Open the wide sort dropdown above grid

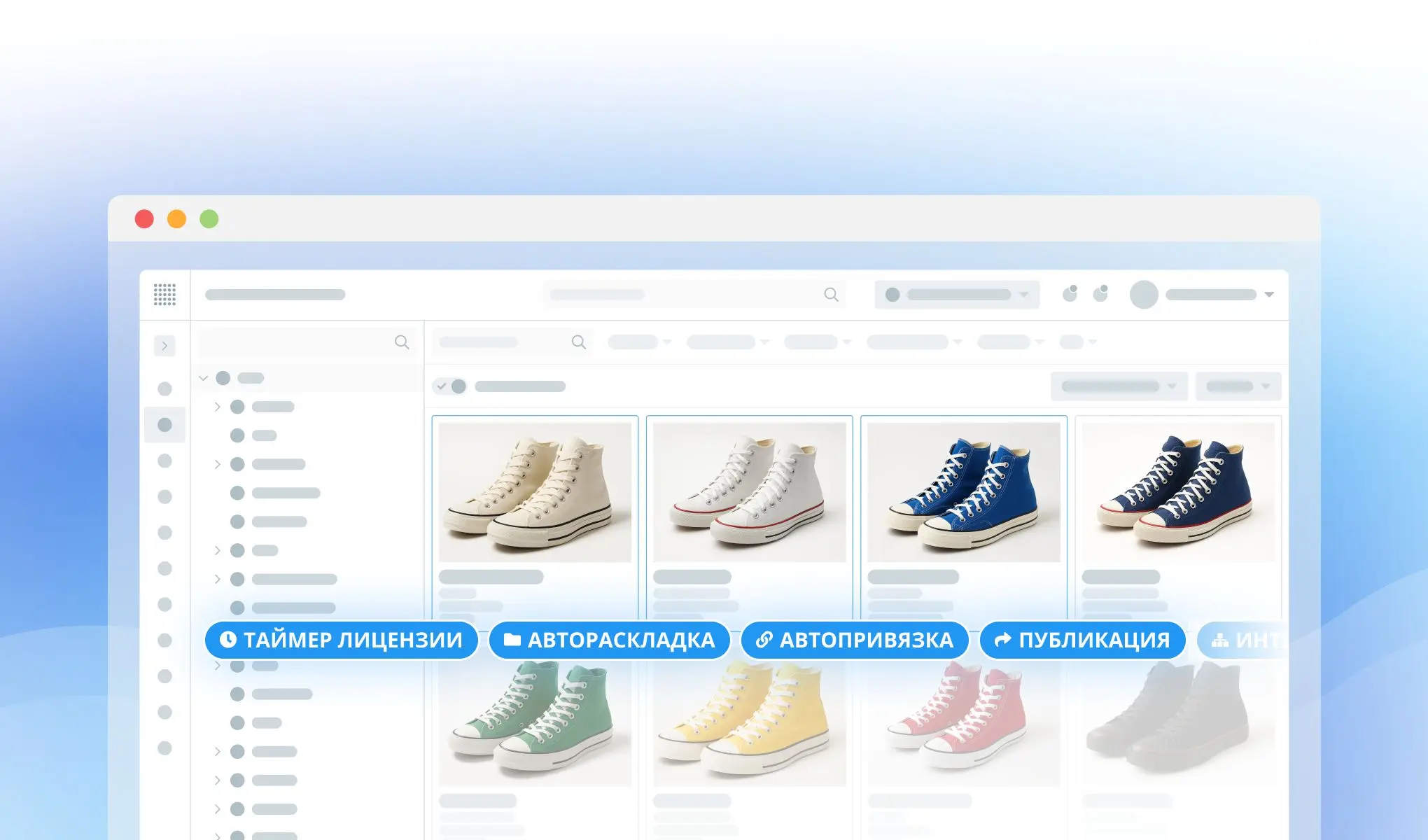1119,386
